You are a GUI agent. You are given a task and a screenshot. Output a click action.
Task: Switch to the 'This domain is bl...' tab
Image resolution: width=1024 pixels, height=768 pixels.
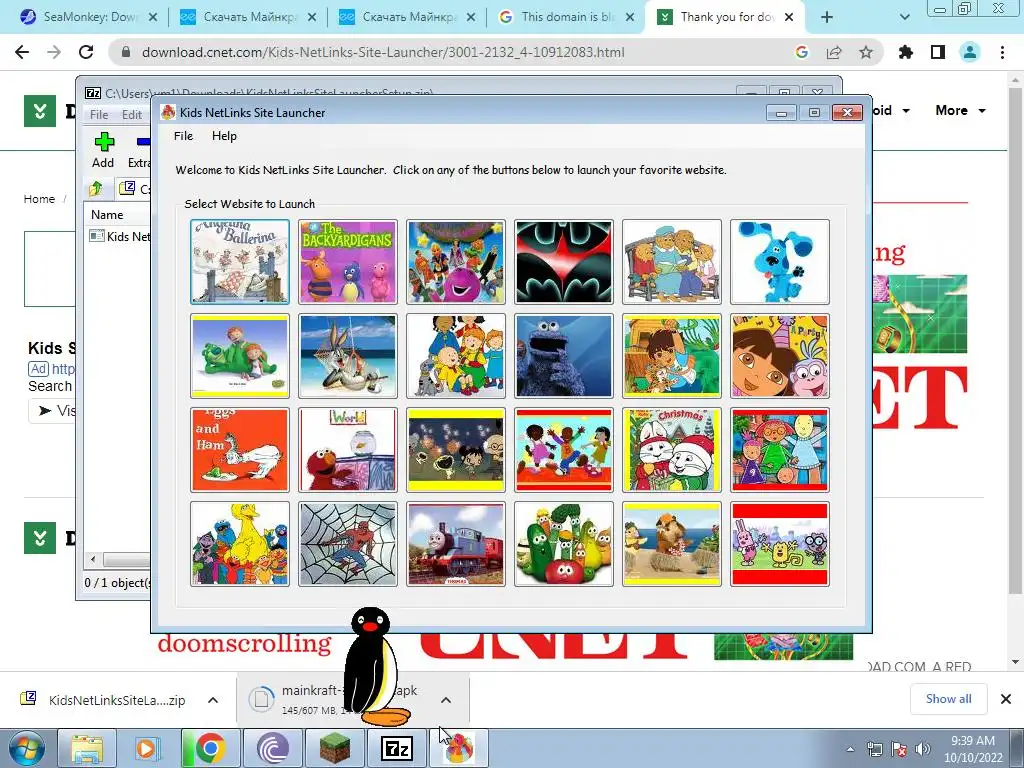tap(566, 17)
